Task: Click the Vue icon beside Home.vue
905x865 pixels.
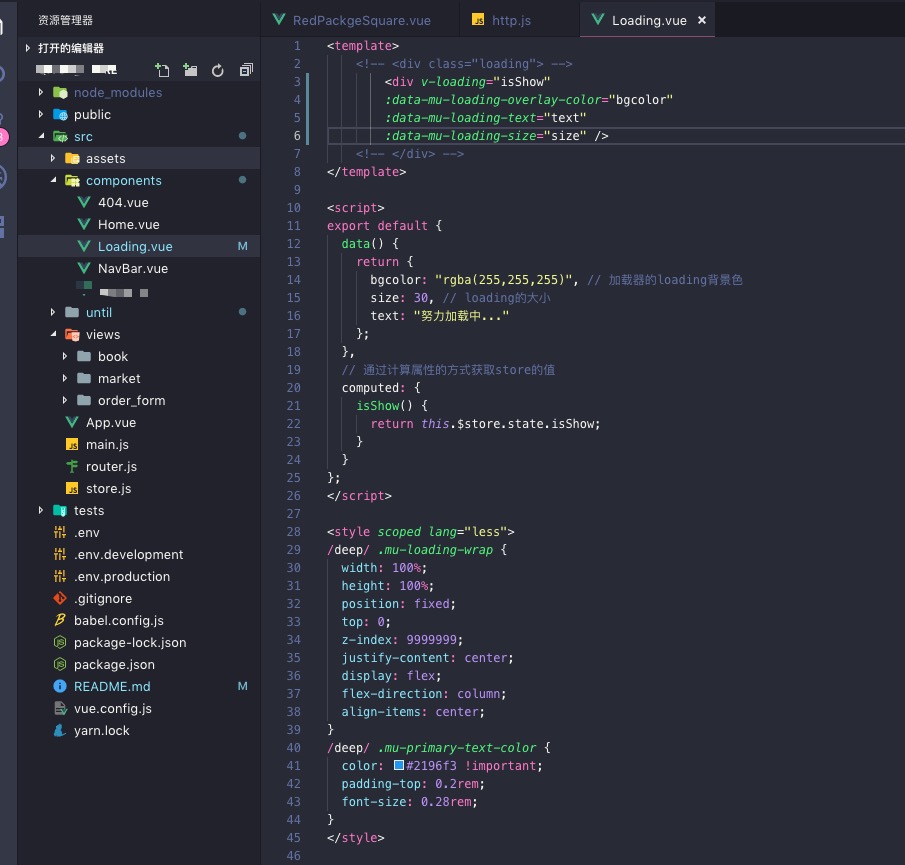Action: click(84, 224)
